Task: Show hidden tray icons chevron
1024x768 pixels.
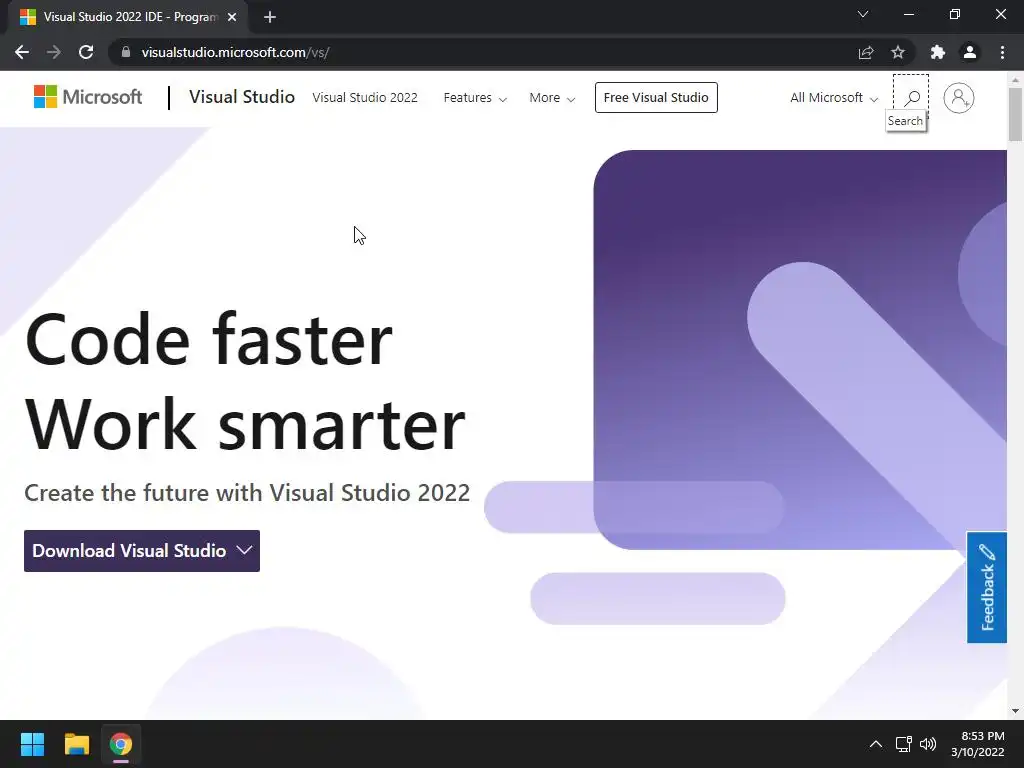Action: 876,744
